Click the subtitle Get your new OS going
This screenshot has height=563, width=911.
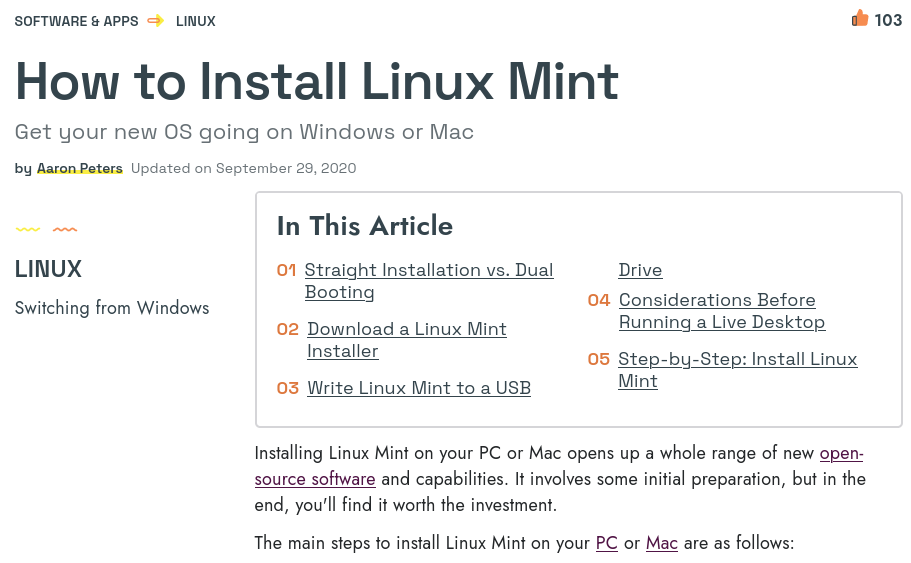pos(244,132)
